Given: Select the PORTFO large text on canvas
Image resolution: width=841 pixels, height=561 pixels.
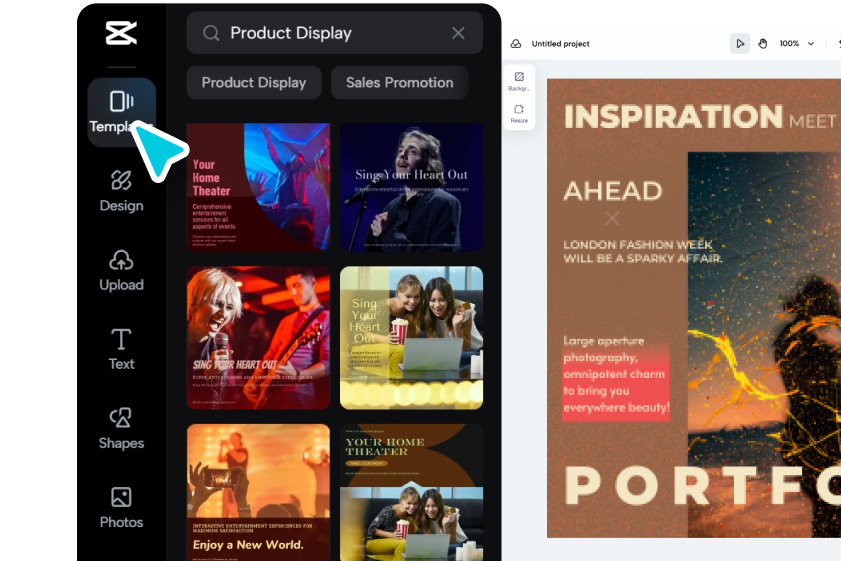Looking at the screenshot, I should [x=702, y=485].
